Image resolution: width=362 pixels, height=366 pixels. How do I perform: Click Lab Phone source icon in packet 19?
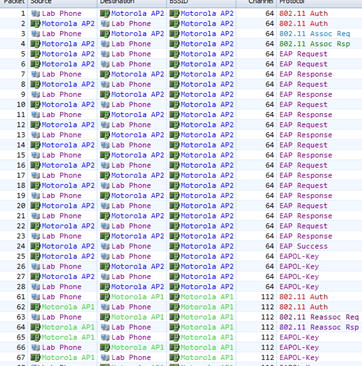(x=35, y=196)
